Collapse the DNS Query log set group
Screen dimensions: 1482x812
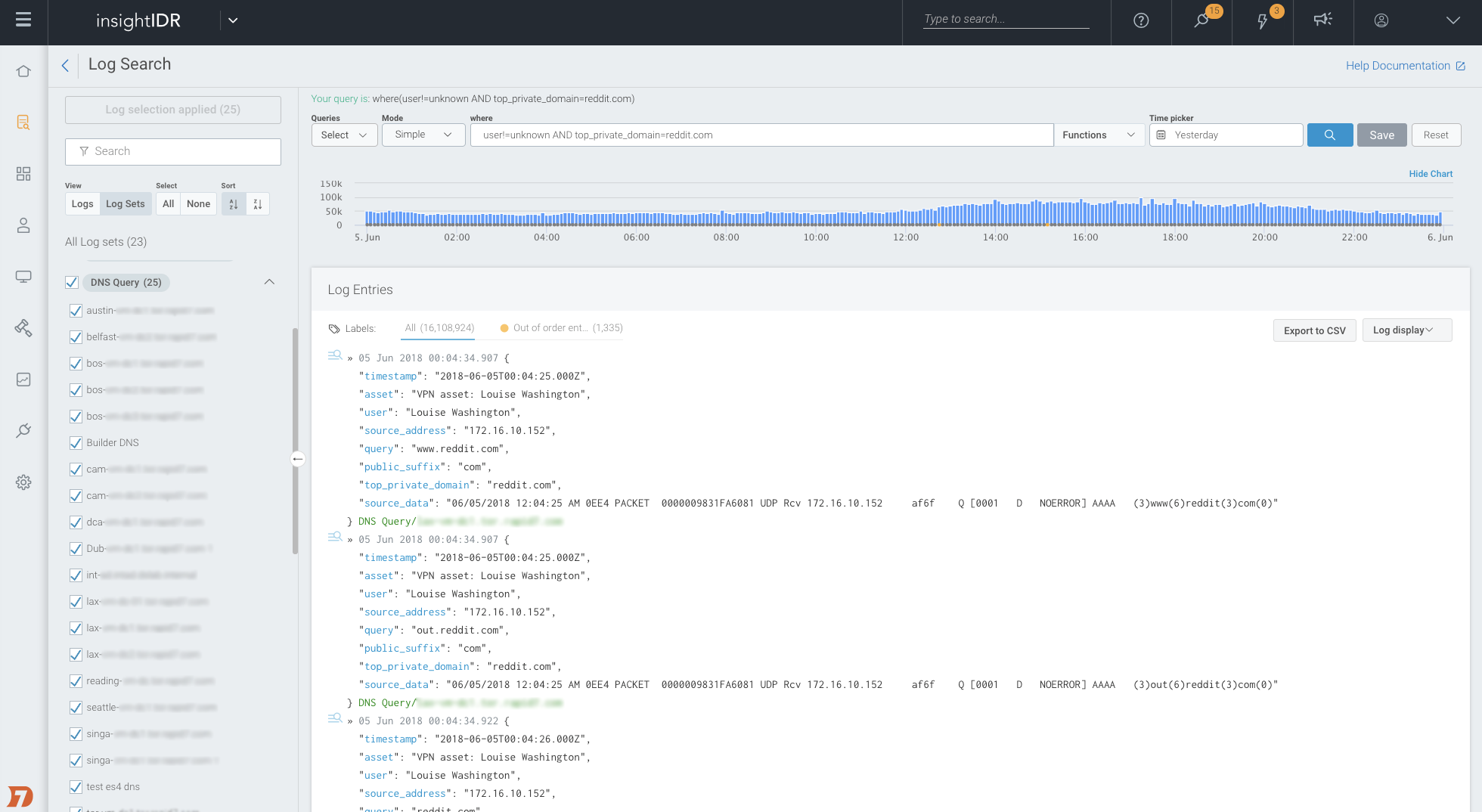[269, 282]
